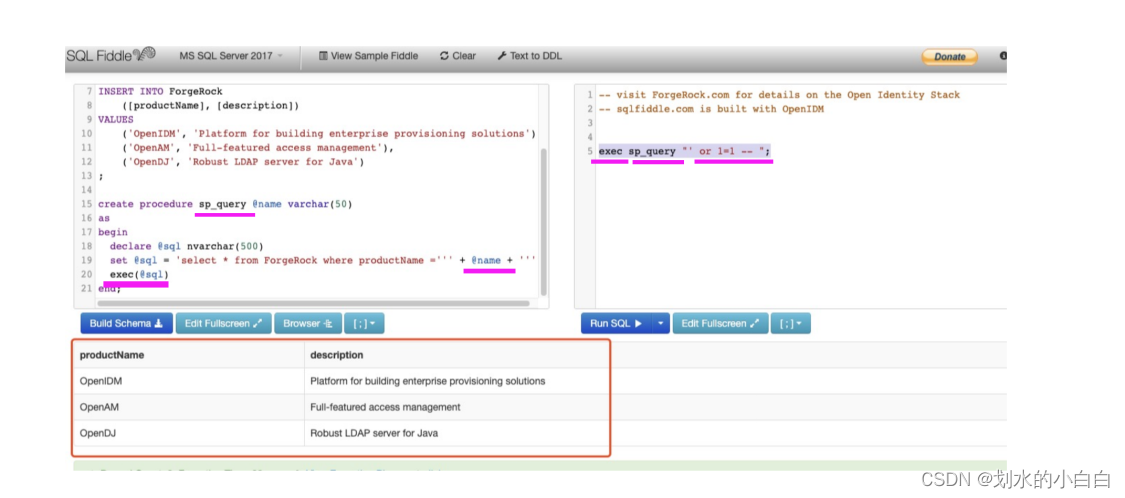Select the OpenDJ cell
Image resolution: width=1125 pixels, height=498 pixels.
tap(189, 433)
